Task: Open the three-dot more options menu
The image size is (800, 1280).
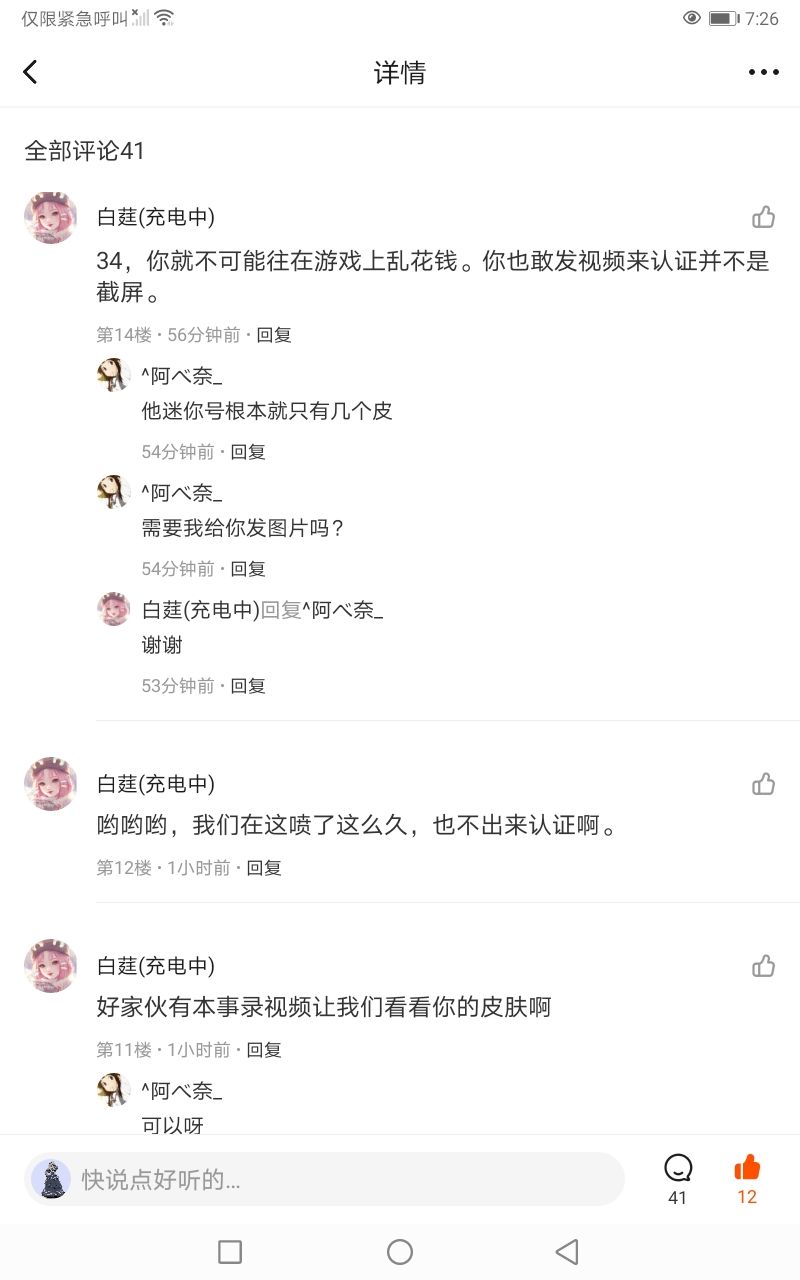Action: coord(763,72)
